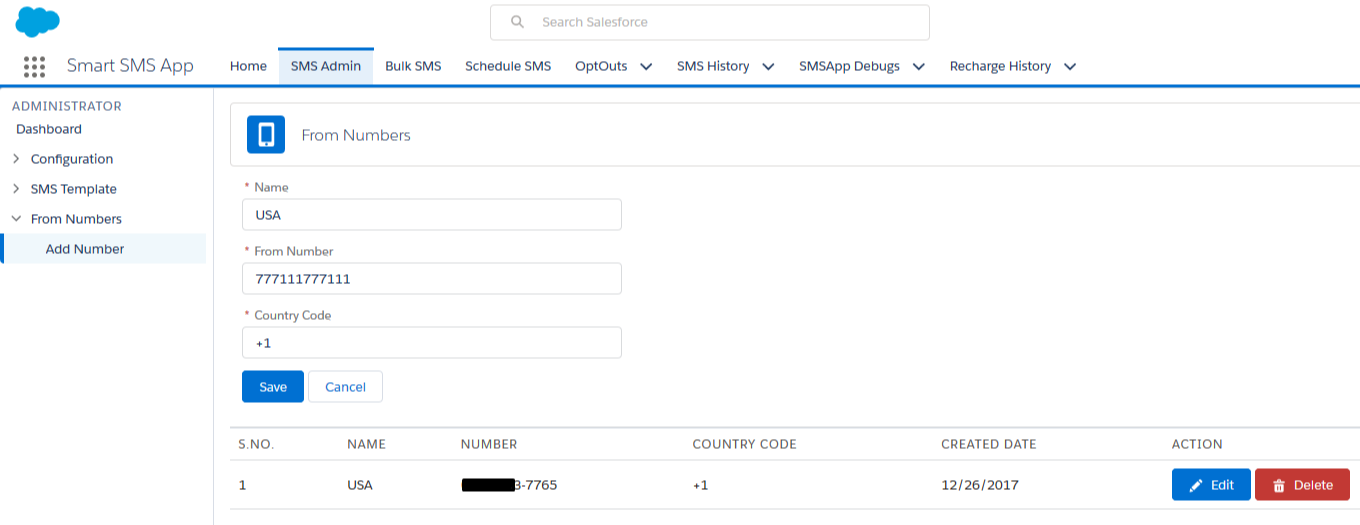Go to the Home tab
Viewport: 1360px width, 525px height.
[x=248, y=66]
